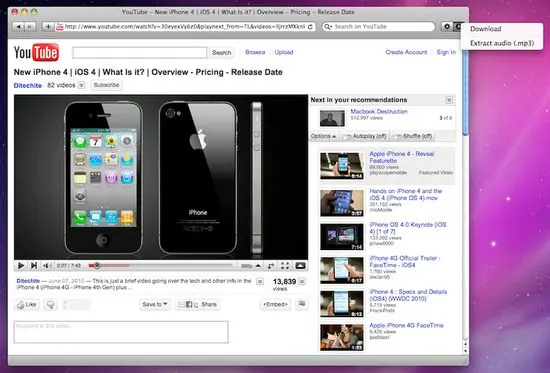The height and width of the screenshot is (373, 550).
Task: Play the iPhone 4 video
Action: click(x=21, y=266)
